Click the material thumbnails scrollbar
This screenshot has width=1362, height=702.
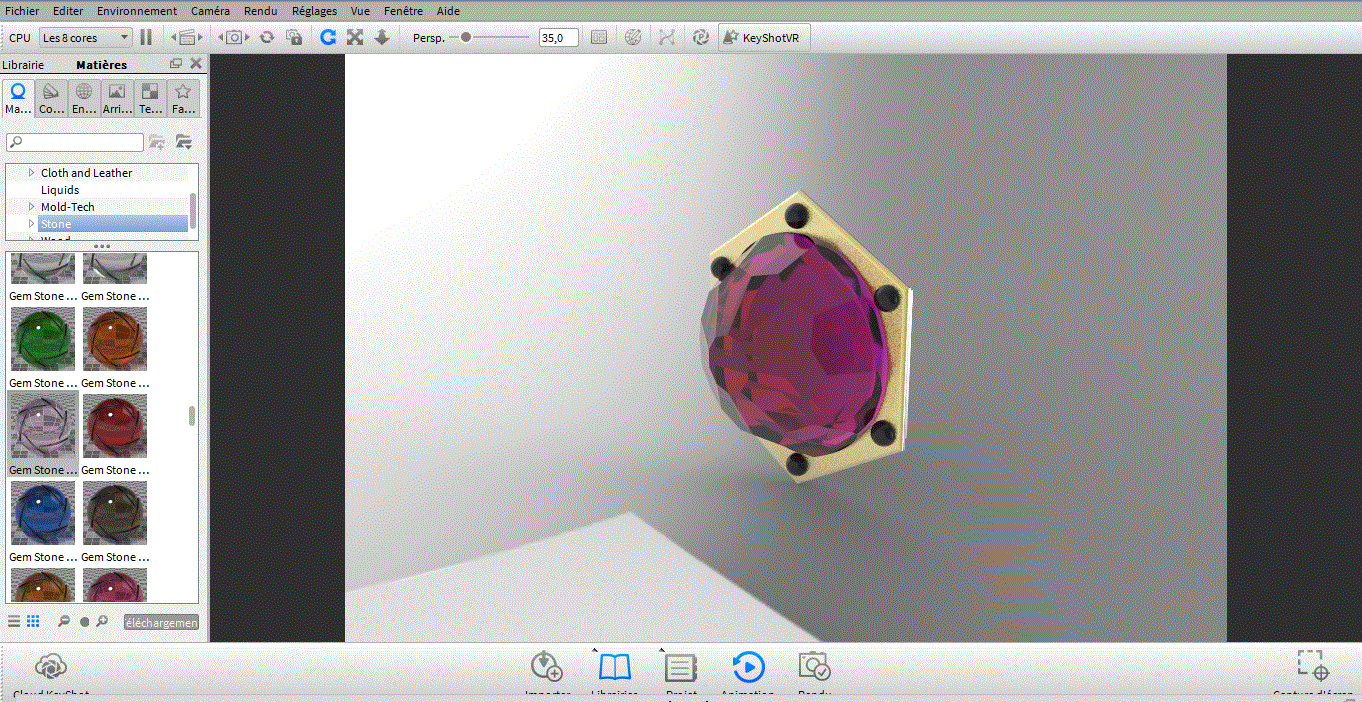[192, 416]
